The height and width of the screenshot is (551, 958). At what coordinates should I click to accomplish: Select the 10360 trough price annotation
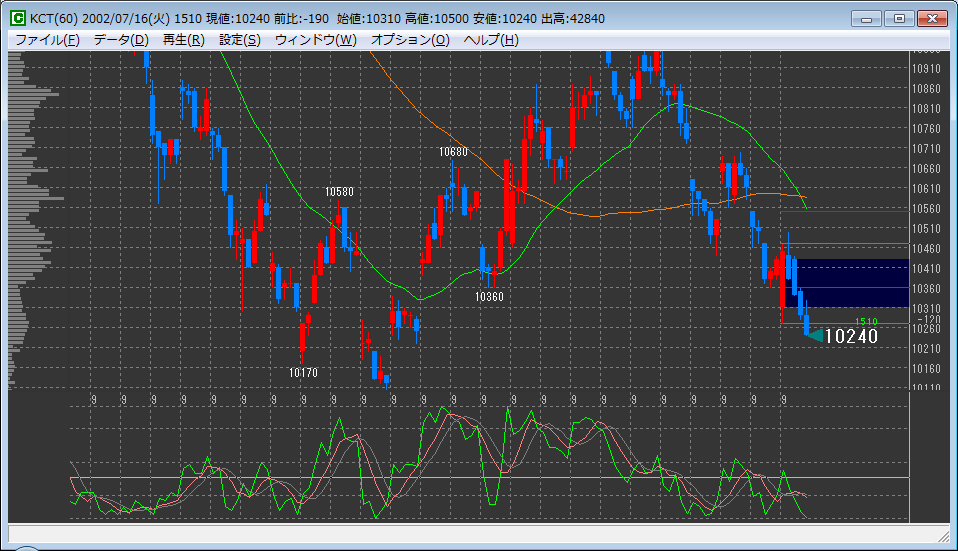[x=489, y=297]
